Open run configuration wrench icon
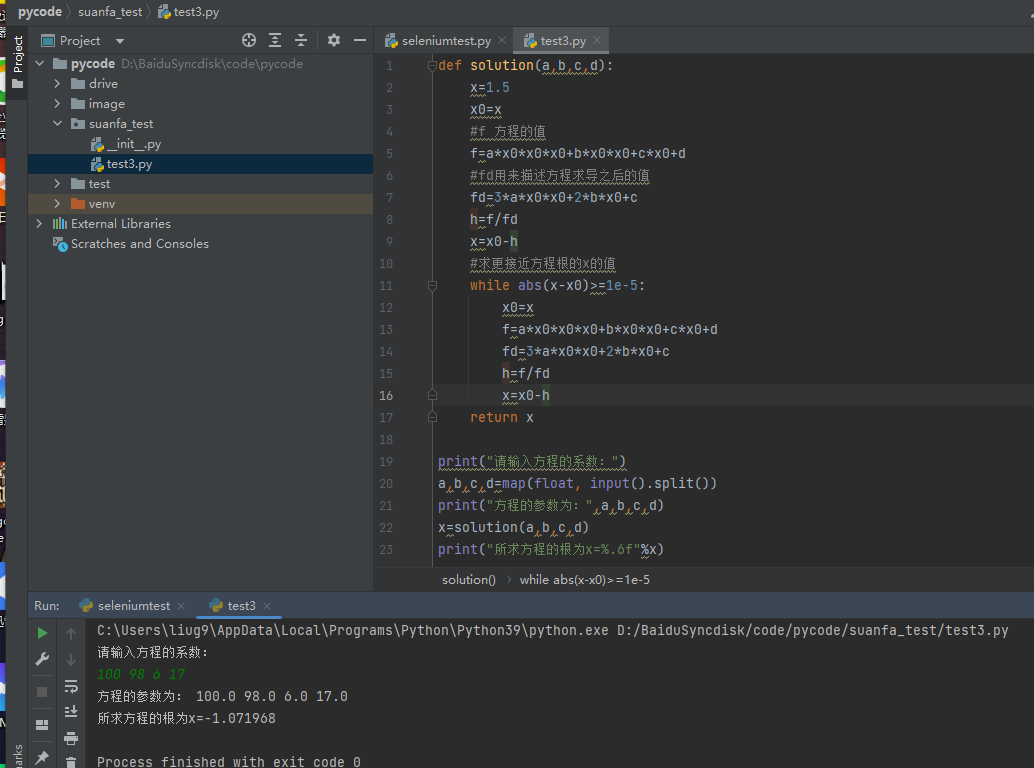The width and height of the screenshot is (1034, 768). pos(42,660)
